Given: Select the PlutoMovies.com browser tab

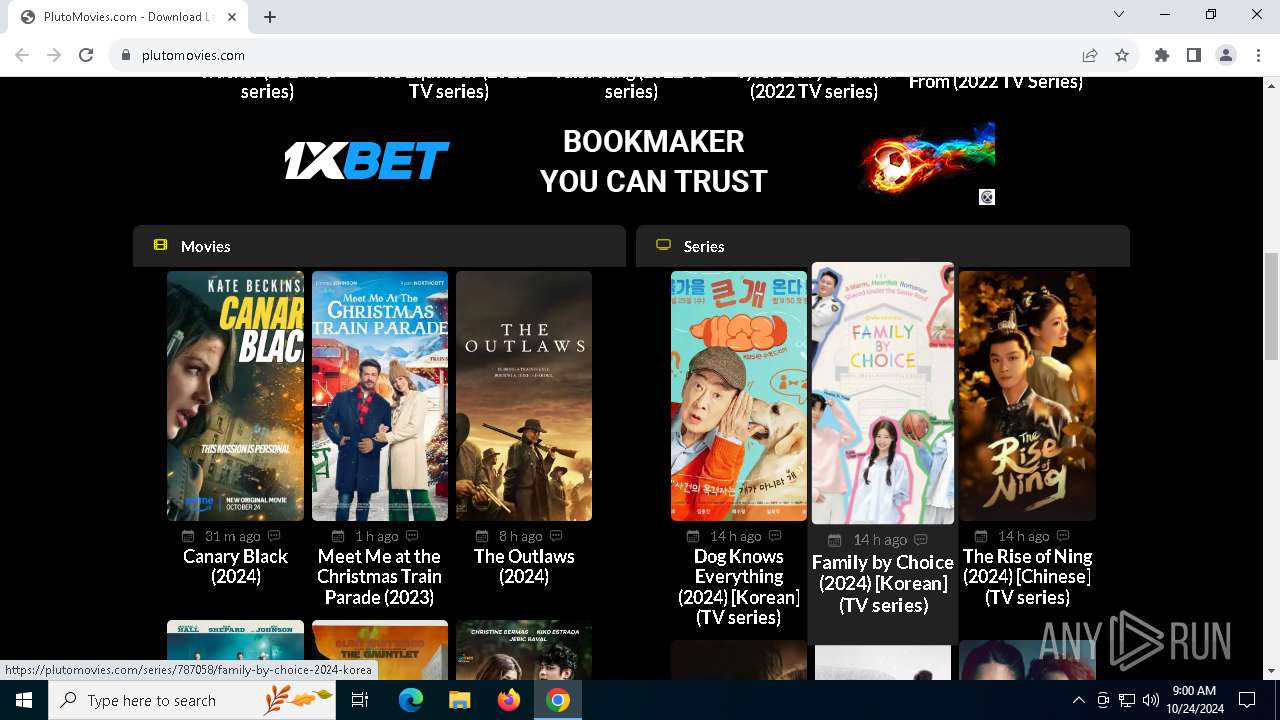Looking at the screenshot, I should (x=130, y=17).
